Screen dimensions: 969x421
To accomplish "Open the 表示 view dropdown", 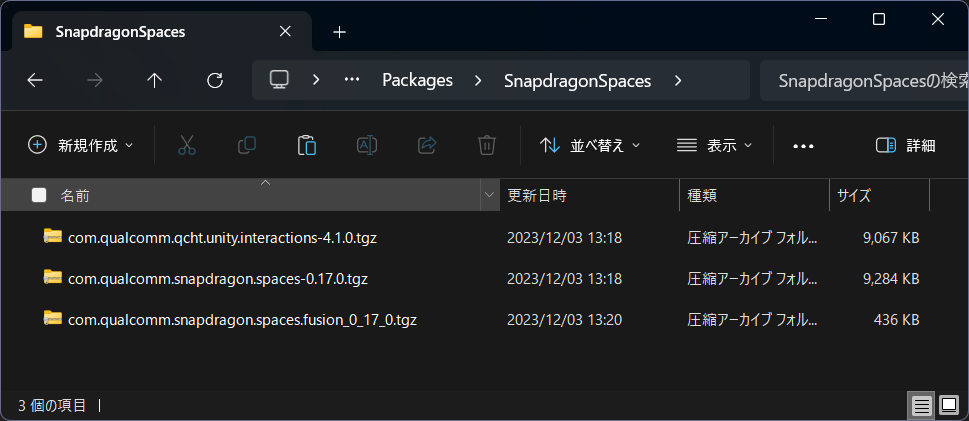I will [x=715, y=145].
